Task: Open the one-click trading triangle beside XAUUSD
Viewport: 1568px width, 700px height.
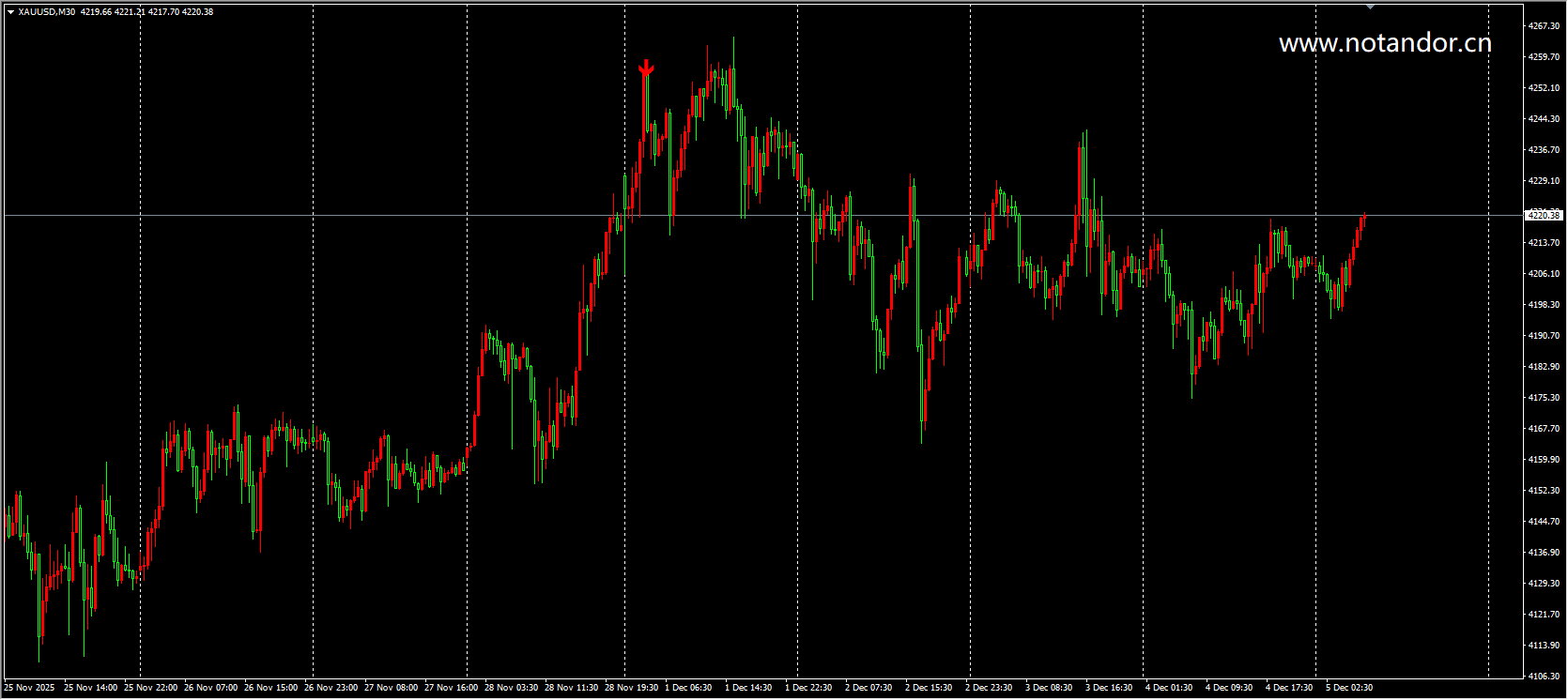Action: point(10,12)
